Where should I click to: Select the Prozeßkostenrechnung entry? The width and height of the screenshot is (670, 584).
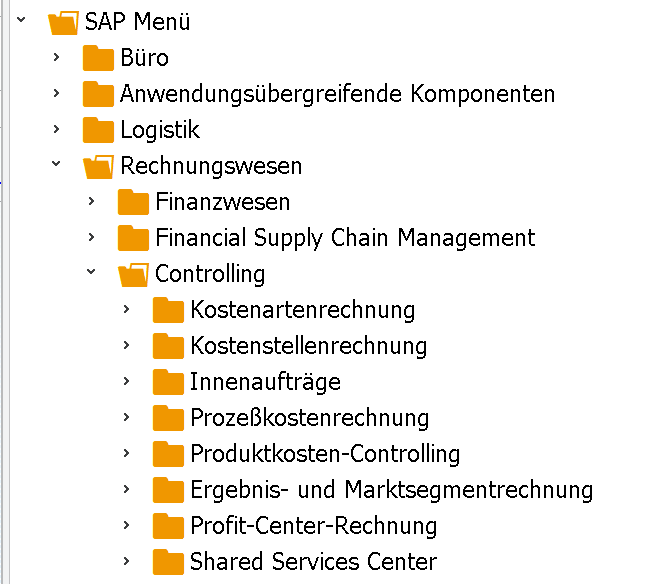click(x=310, y=418)
